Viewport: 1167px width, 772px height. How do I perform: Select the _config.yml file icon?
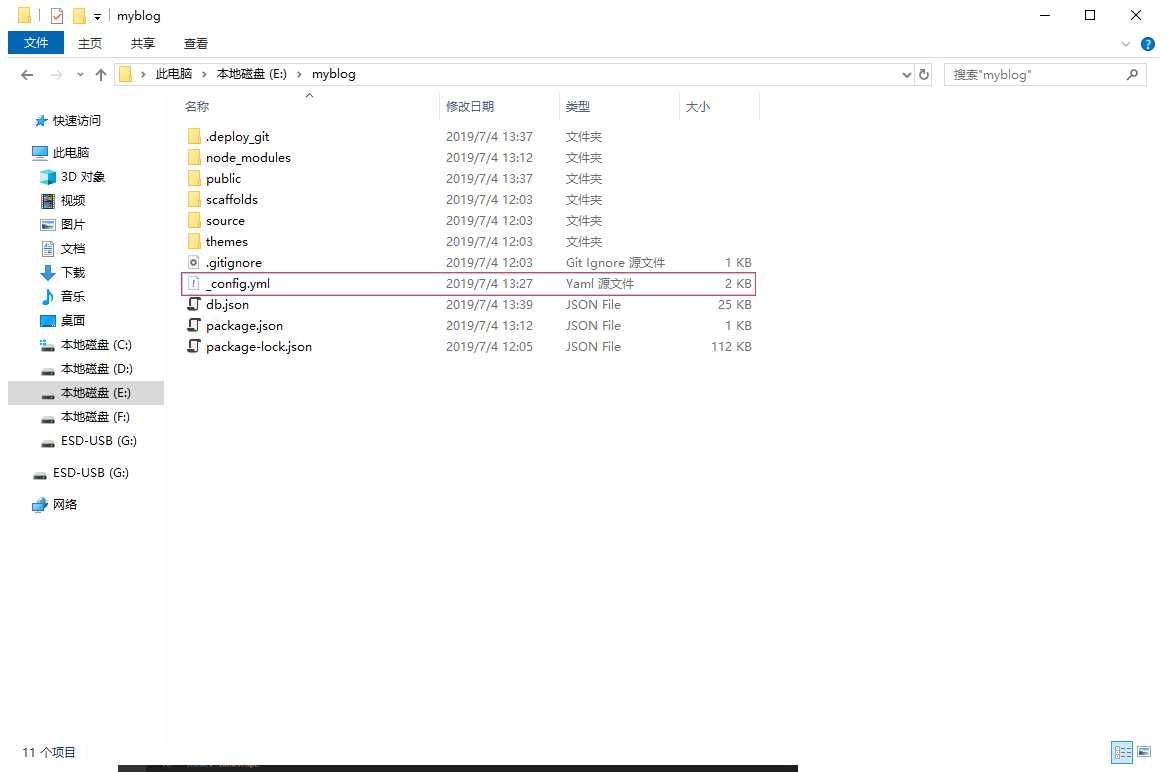coord(194,284)
